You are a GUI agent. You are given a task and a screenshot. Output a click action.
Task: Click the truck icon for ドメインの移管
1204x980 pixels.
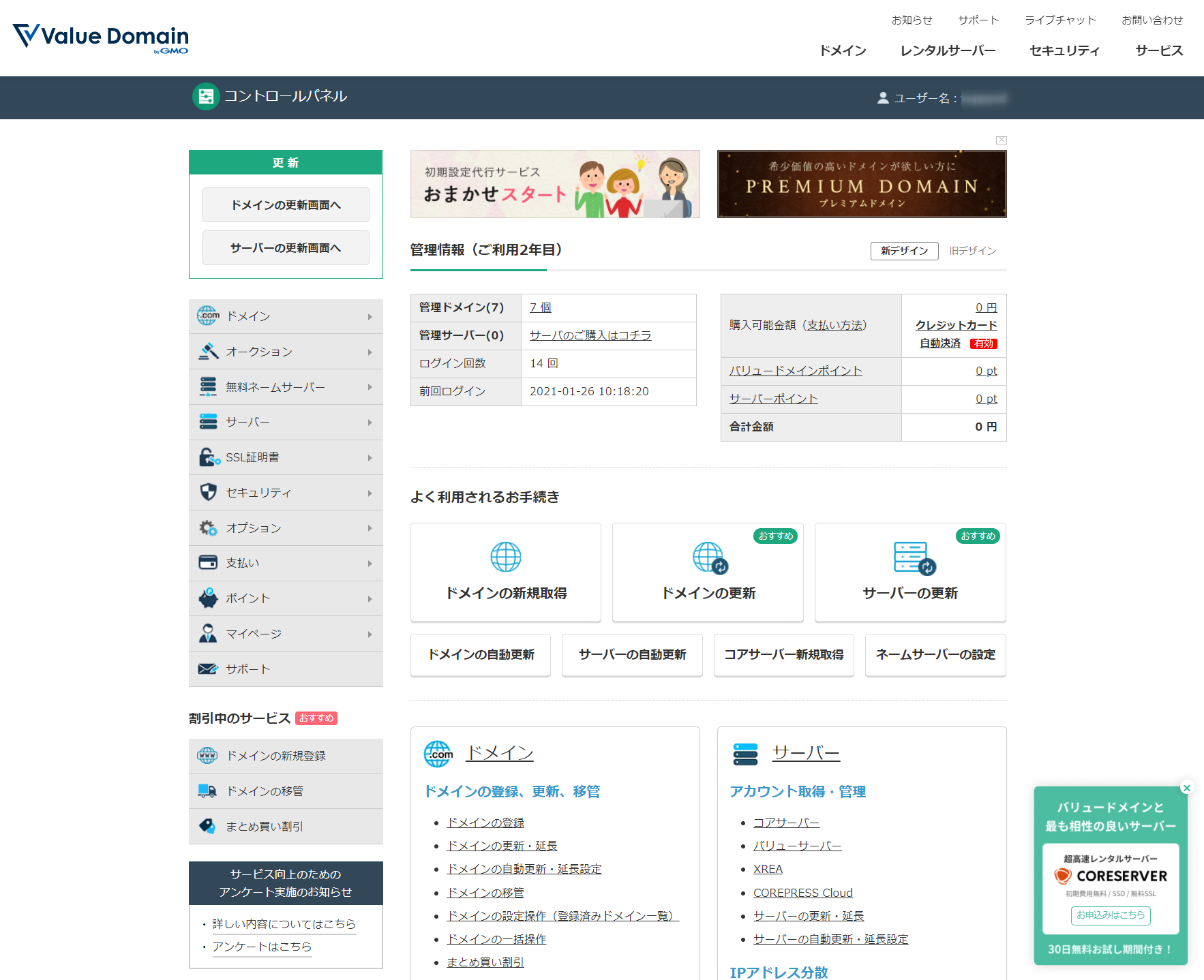click(x=207, y=791)
